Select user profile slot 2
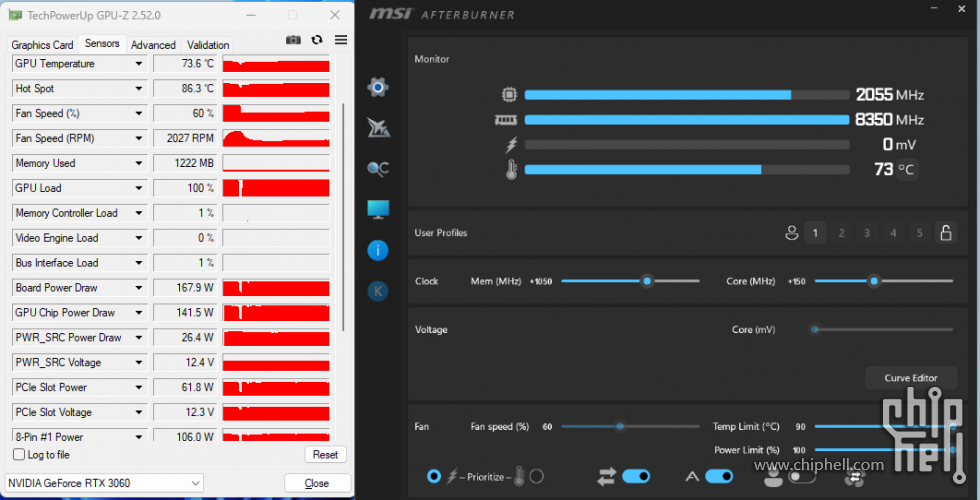980x500 pixels. coord(841,233)
